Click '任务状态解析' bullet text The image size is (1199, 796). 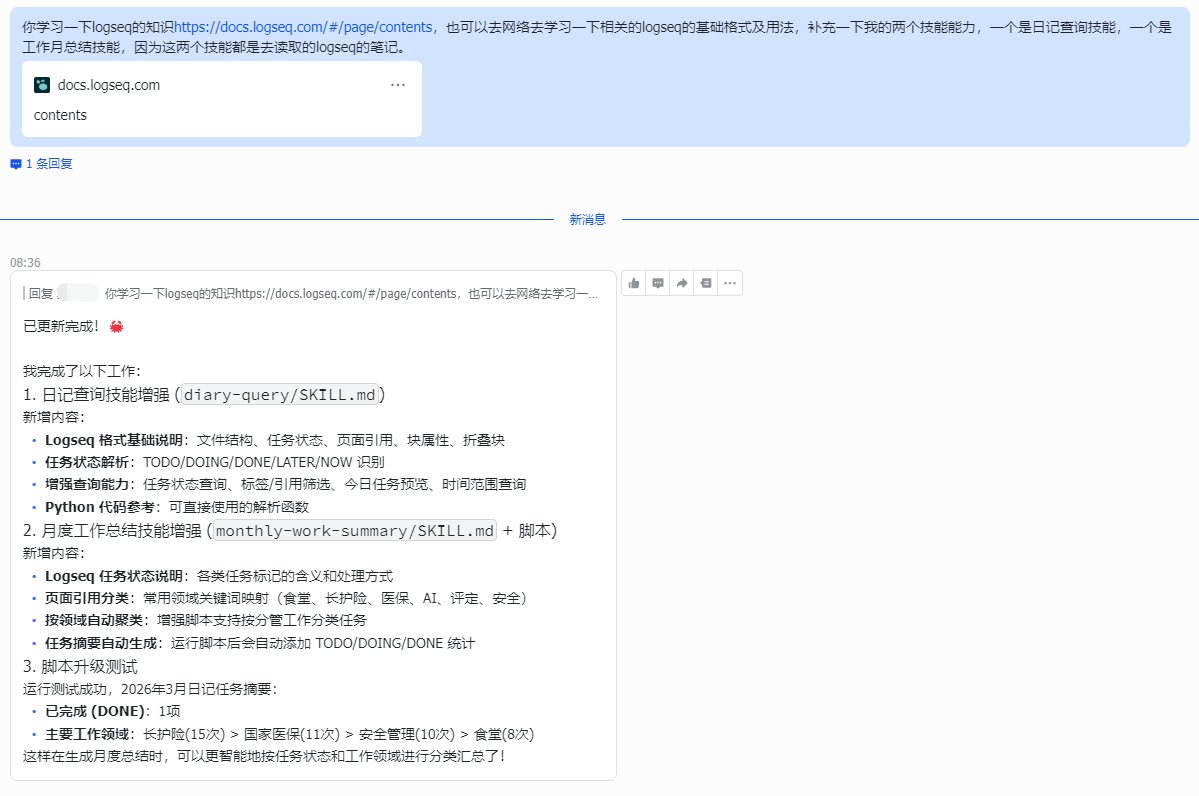[86, 463]
